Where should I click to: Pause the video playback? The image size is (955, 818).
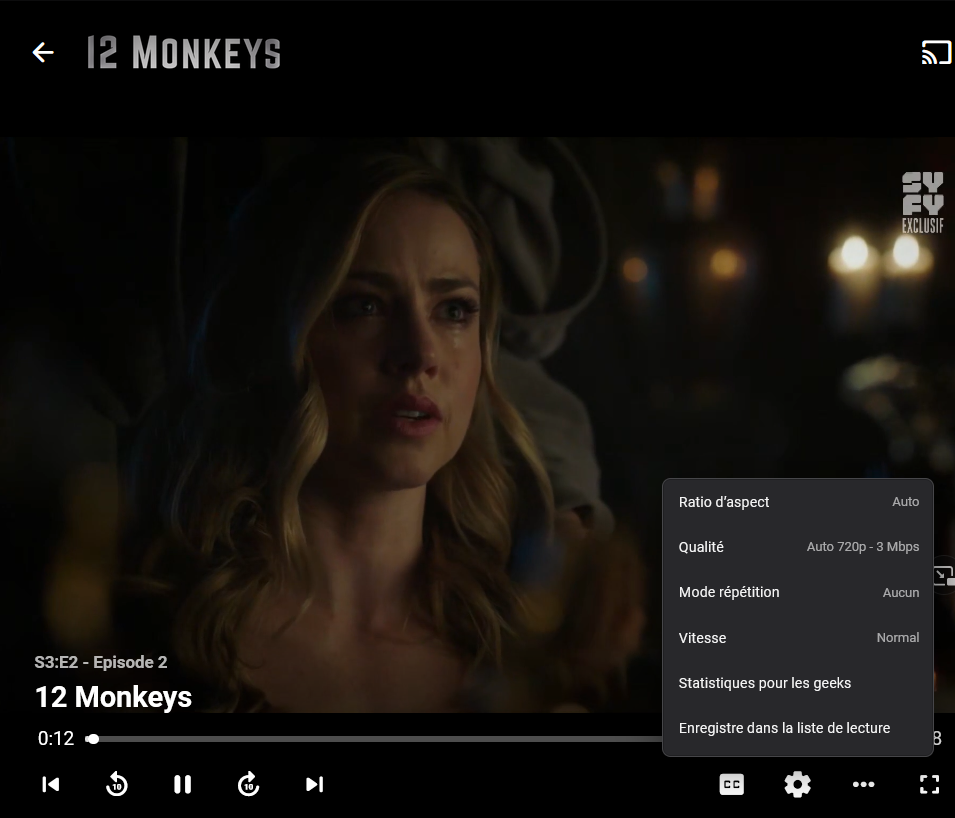pyautogui.click(x=182, y=784)
